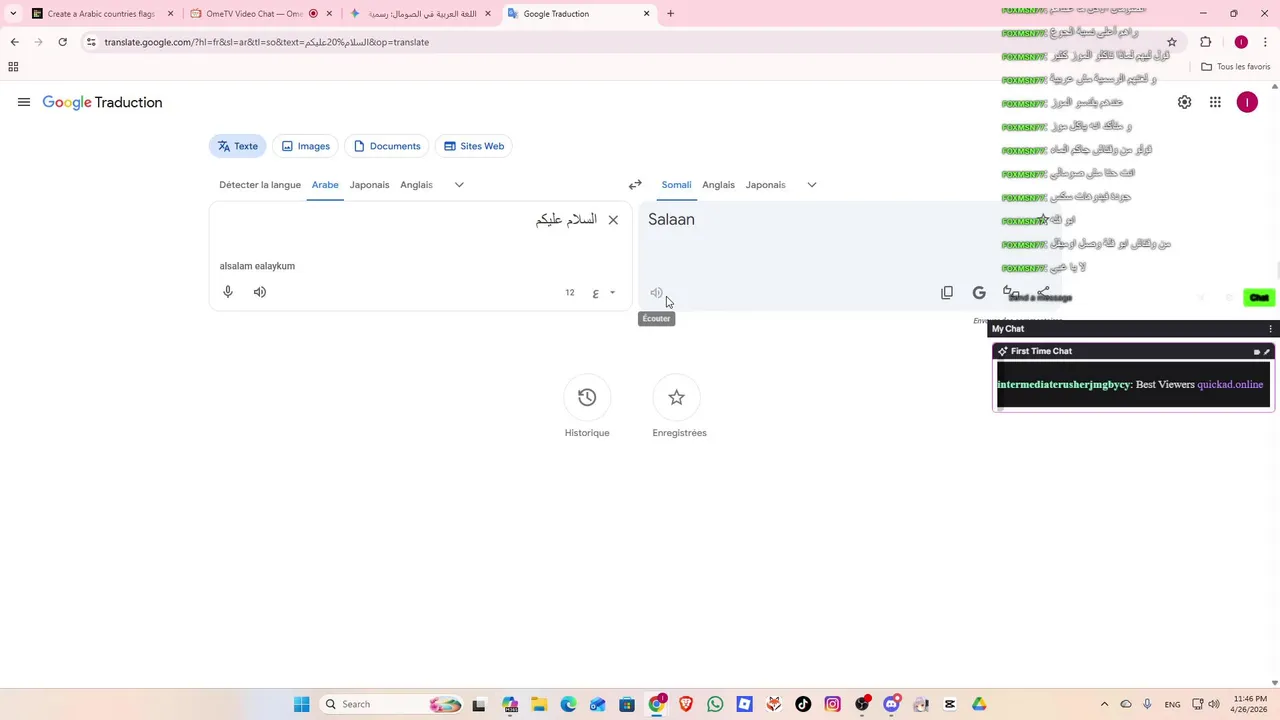1280x720 pixels.
Task: Switch to the OmeTV Video Chat tab
Action: pyautogui.click(x=260, y=14)
